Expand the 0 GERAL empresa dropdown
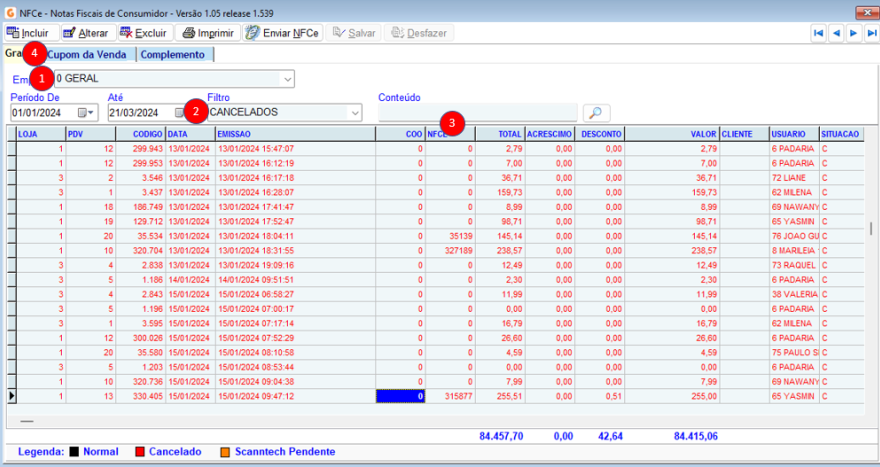 pos(287,79)
